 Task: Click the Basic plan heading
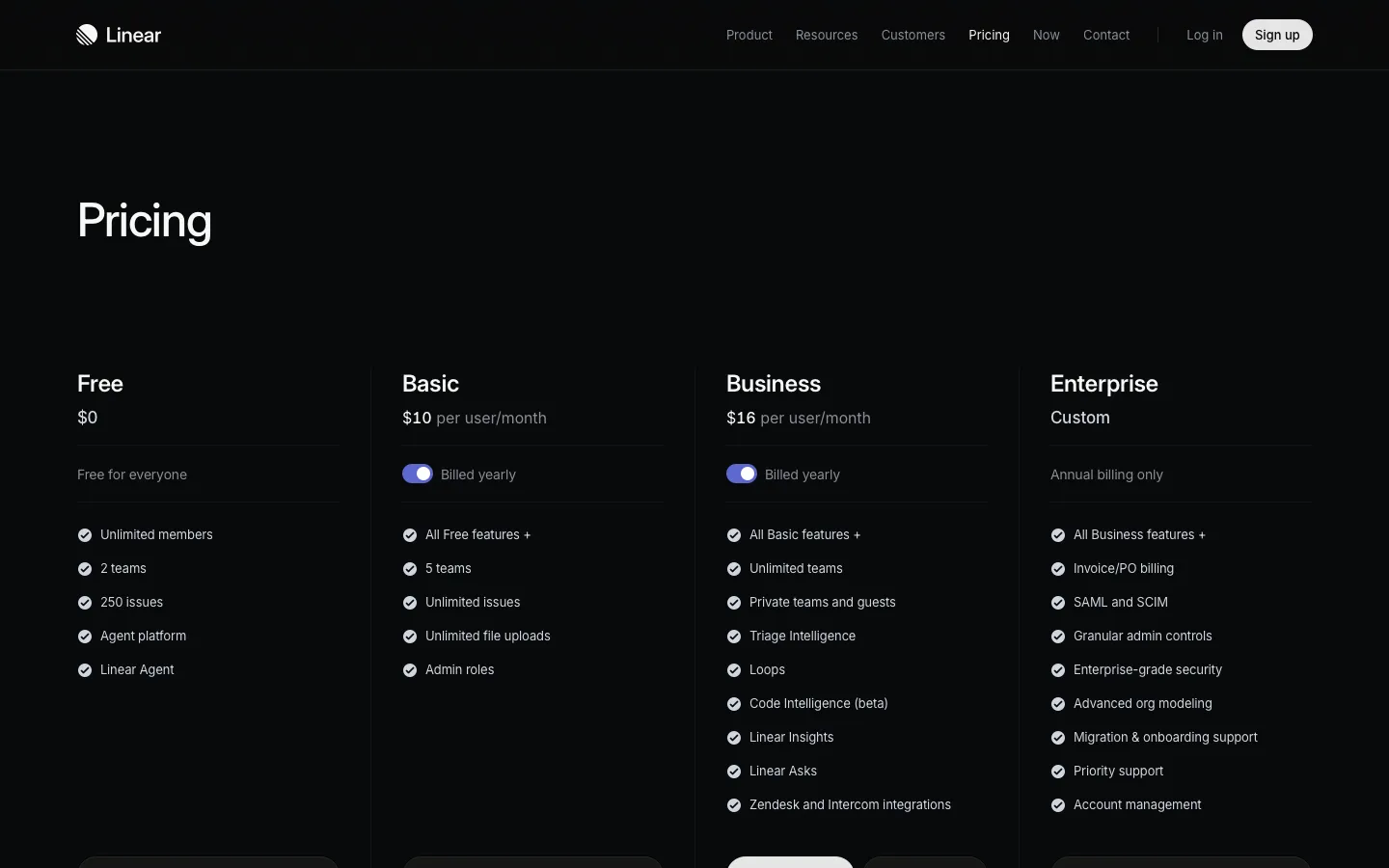tap(431, 384)
